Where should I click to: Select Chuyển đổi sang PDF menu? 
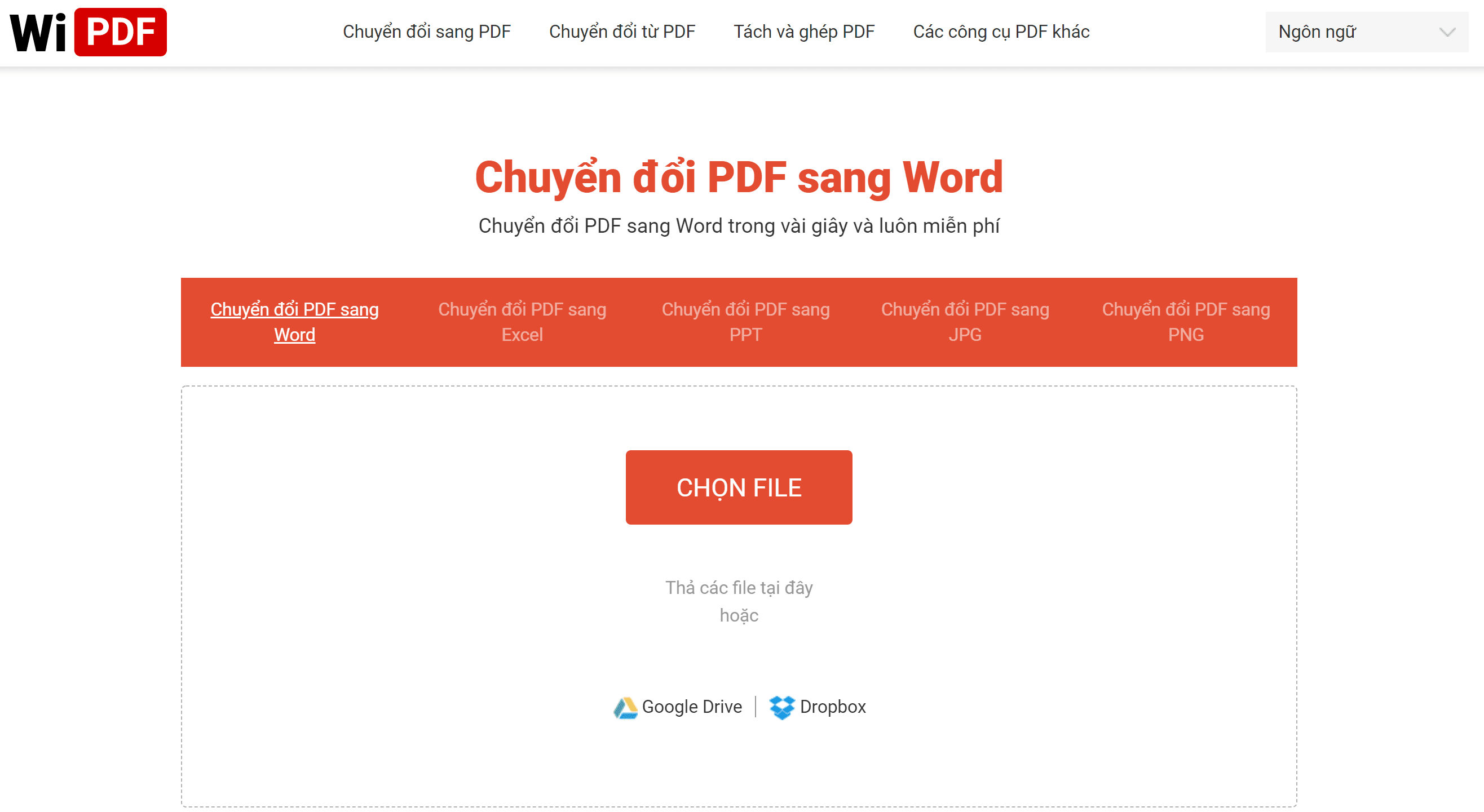[x=425, y=32]
